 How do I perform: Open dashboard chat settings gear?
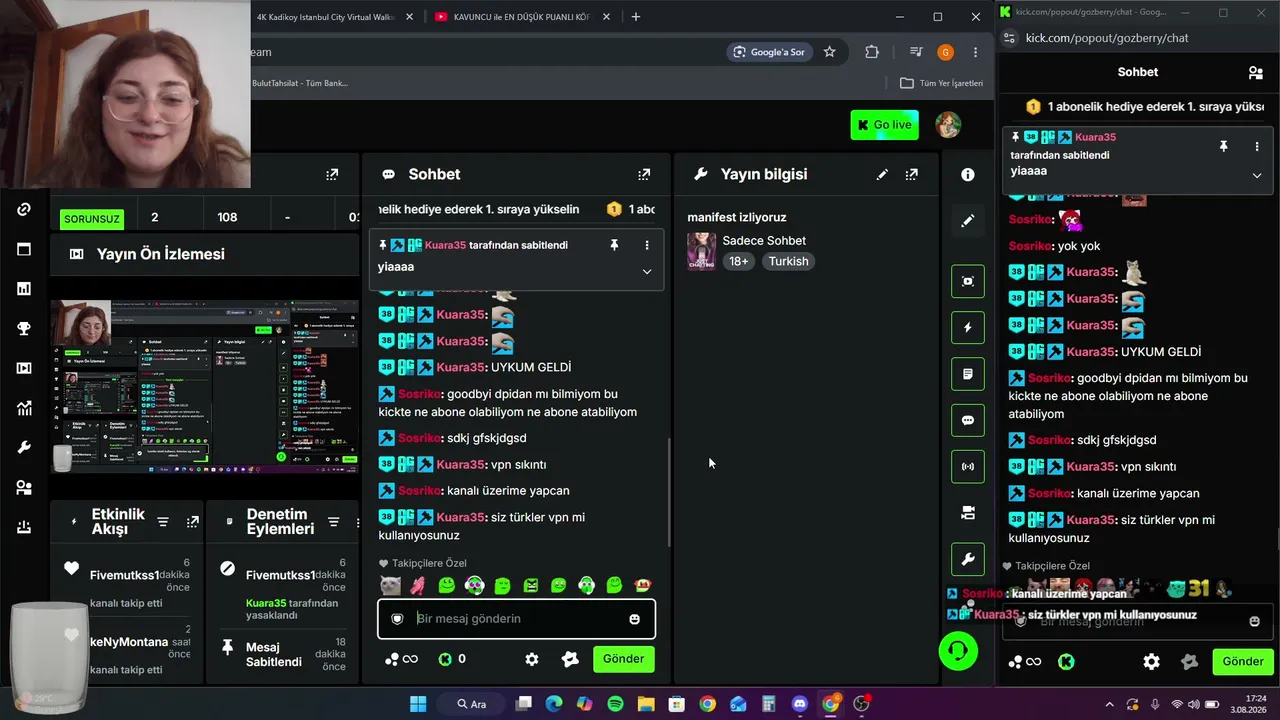(x=532, y=659)
